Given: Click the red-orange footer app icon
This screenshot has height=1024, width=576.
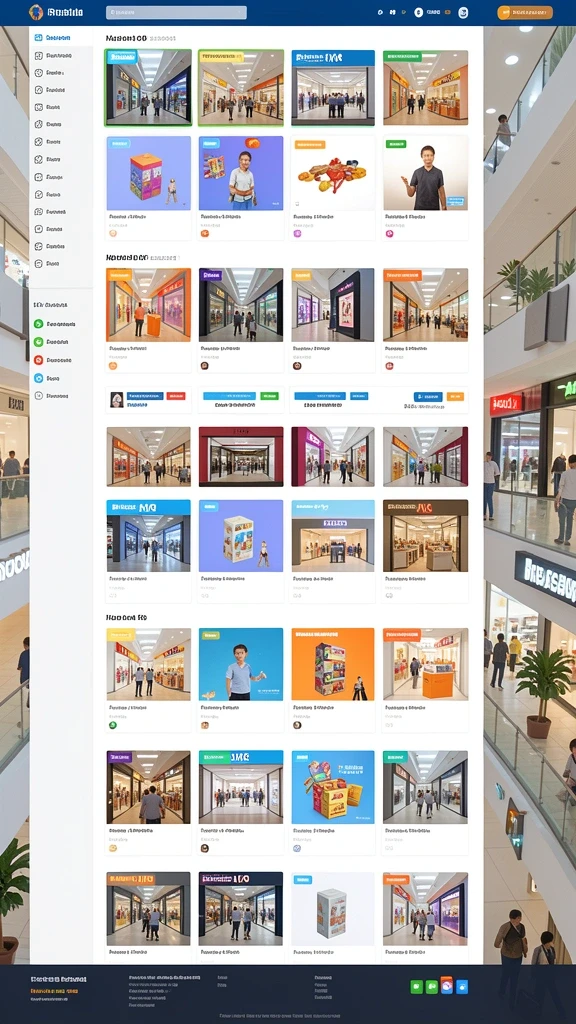Looking at the screenshot, I should pyautogui.click(x=447, y=985).
